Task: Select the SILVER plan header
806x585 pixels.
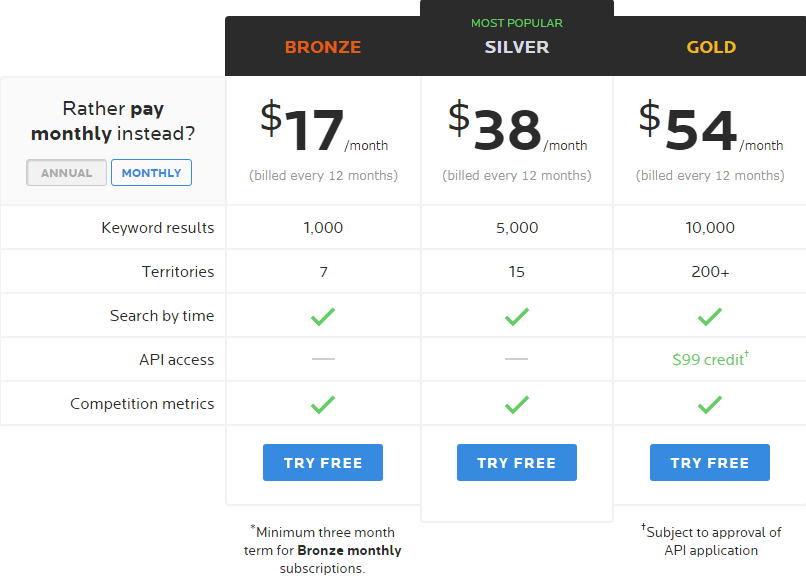Action: point(517,47)
